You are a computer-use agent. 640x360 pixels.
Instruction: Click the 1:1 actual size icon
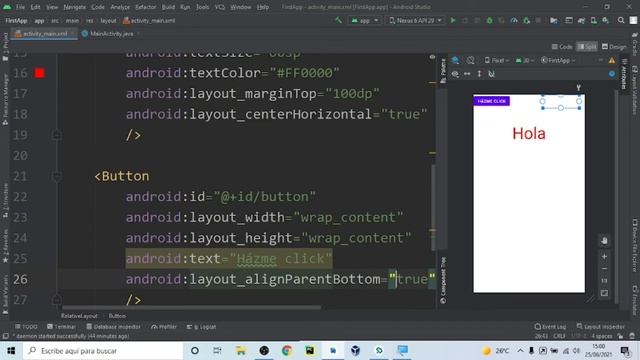tap(604, 281)
